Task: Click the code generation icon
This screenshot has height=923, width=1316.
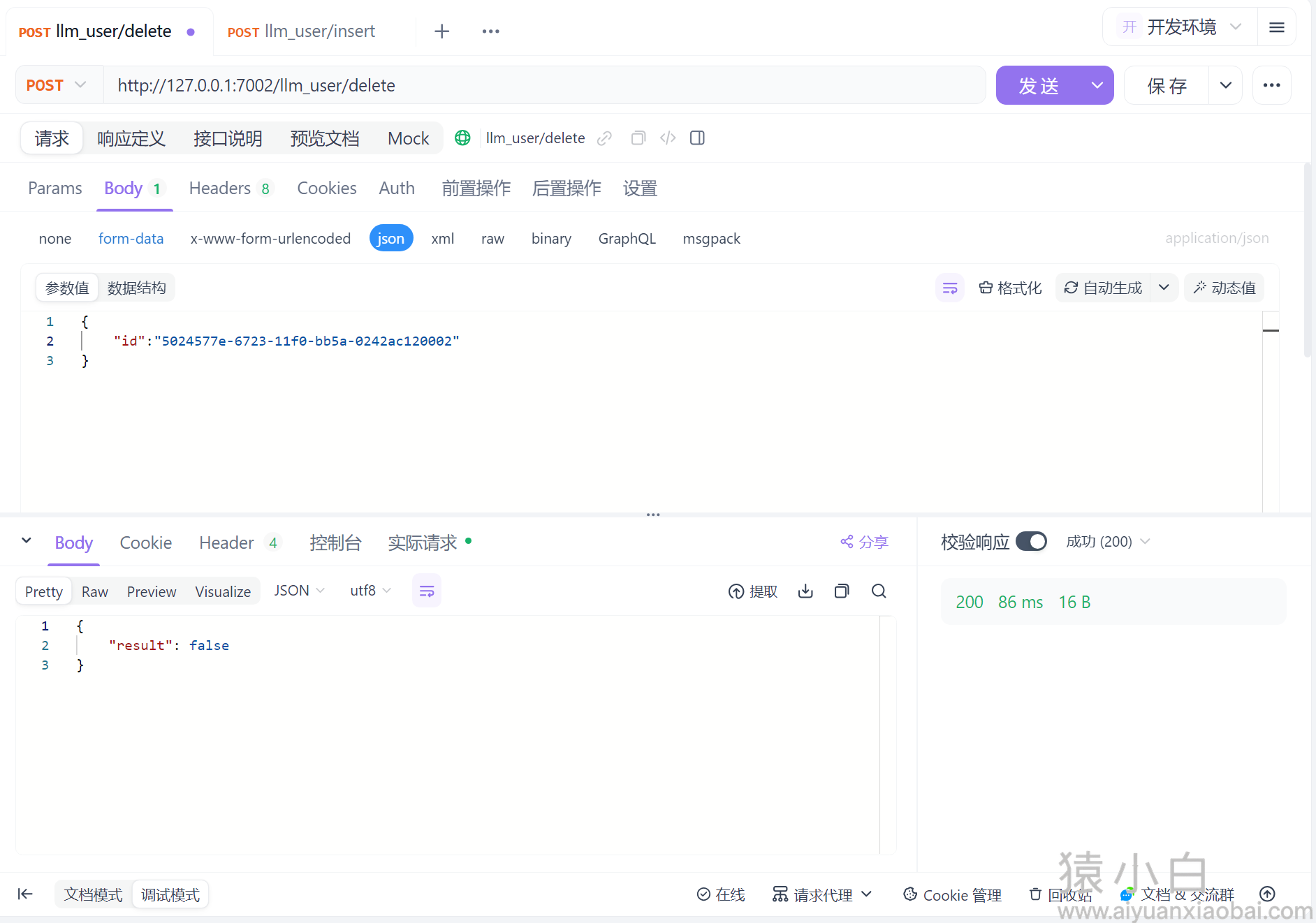Action: (668, 138)
